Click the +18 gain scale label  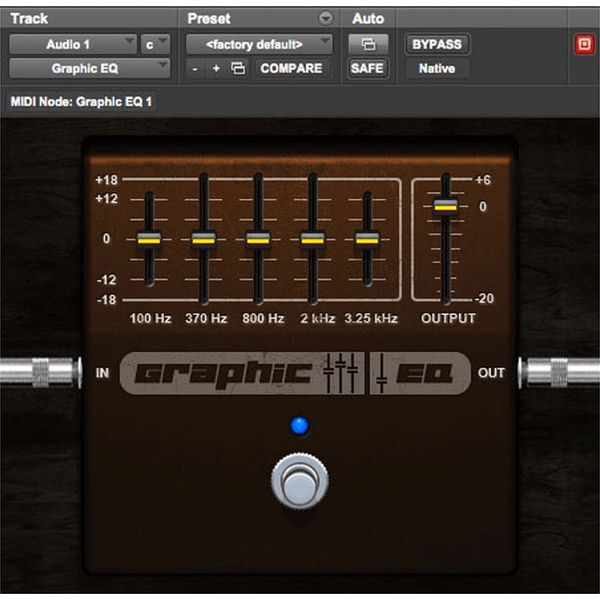(106, 180)
